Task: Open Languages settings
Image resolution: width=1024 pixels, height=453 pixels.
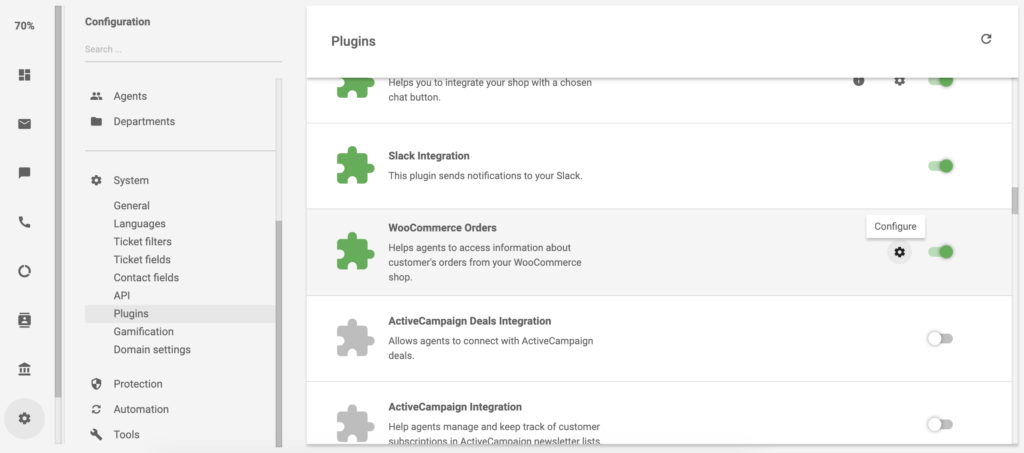Action: (140, 224)
